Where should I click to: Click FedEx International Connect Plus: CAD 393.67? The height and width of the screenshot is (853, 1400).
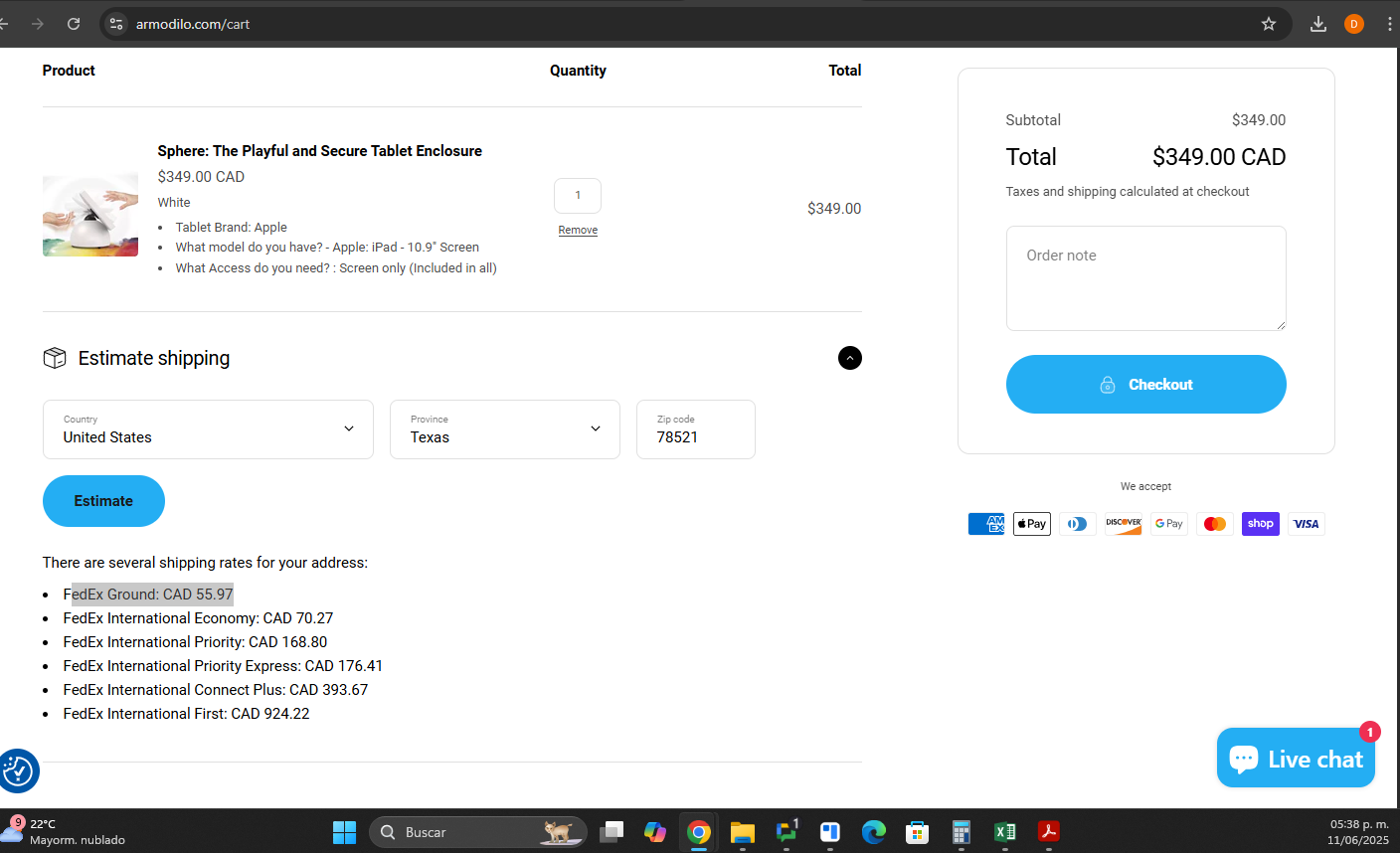pos(216,690)
